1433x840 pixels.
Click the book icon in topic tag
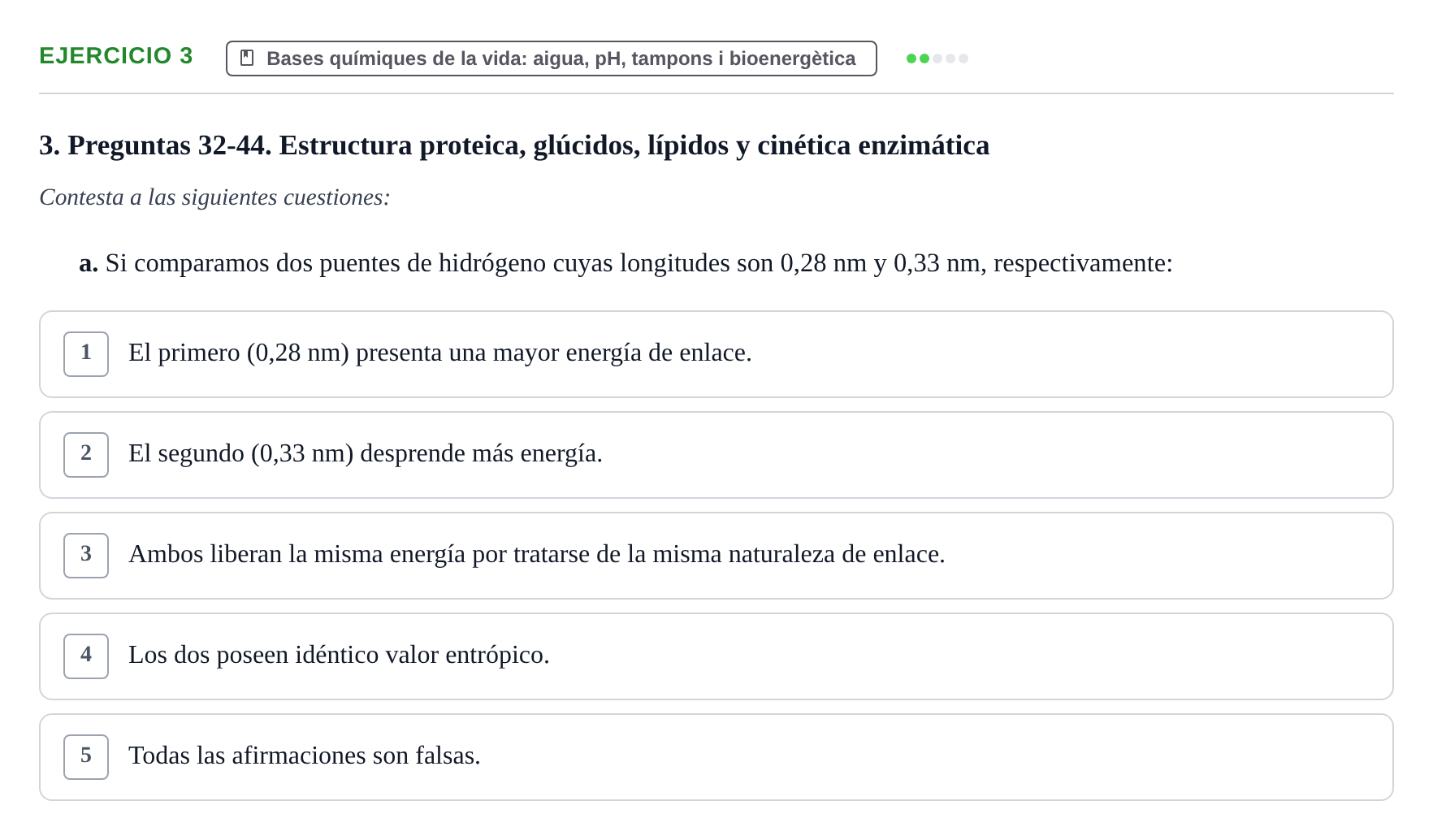click(x=248, y=58)
